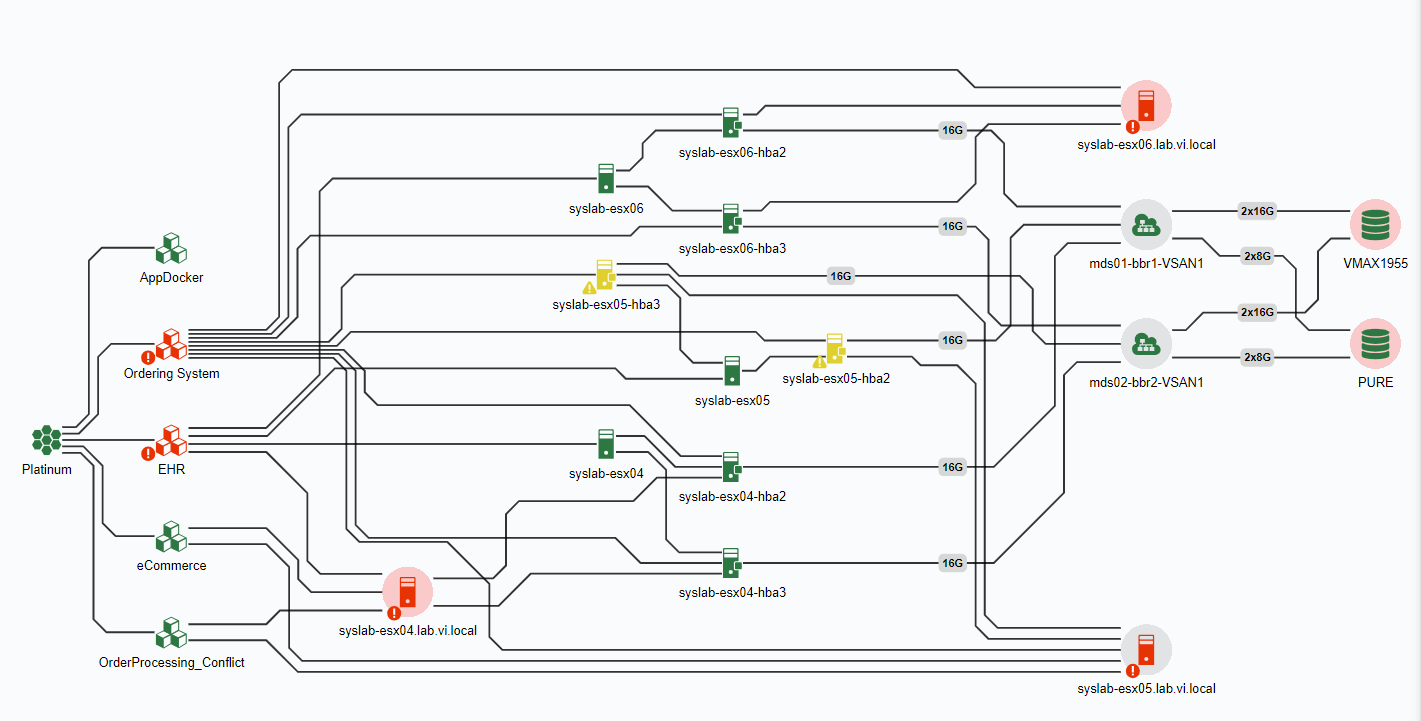The width and height of the screenshot is (1421, 721).
Task: Click the "syslab-esx06.lab.vi.local" text label
Action: (1146, 145)
